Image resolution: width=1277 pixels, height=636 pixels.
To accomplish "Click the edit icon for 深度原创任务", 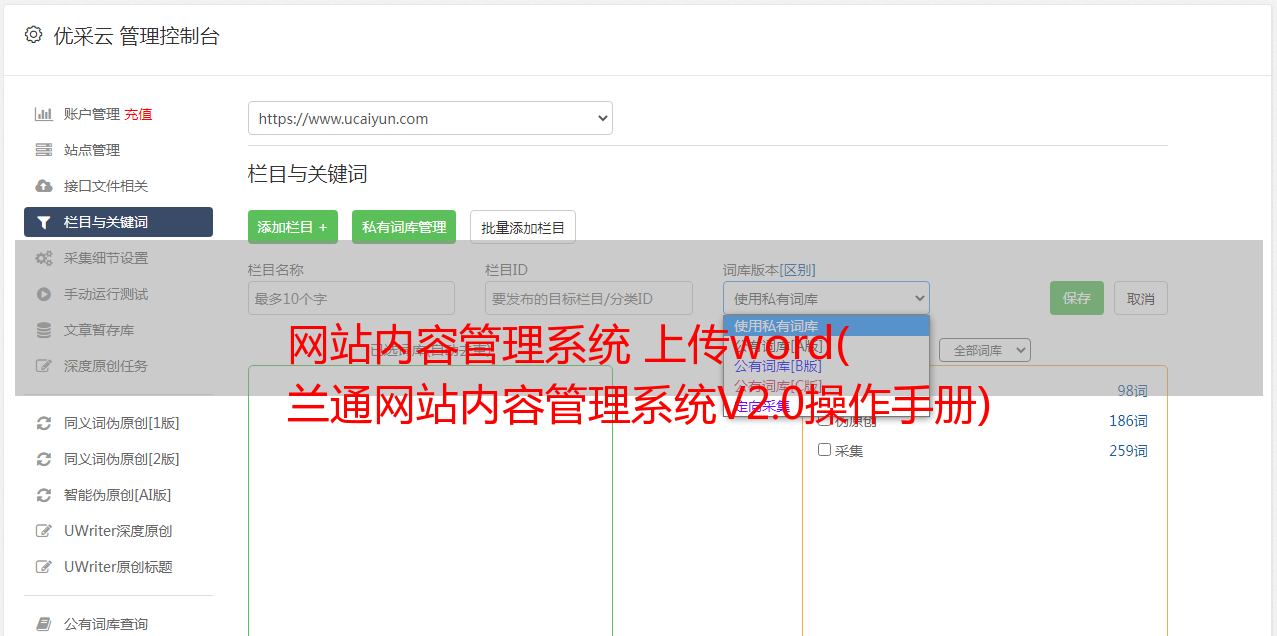I will (x=44, y=366).
